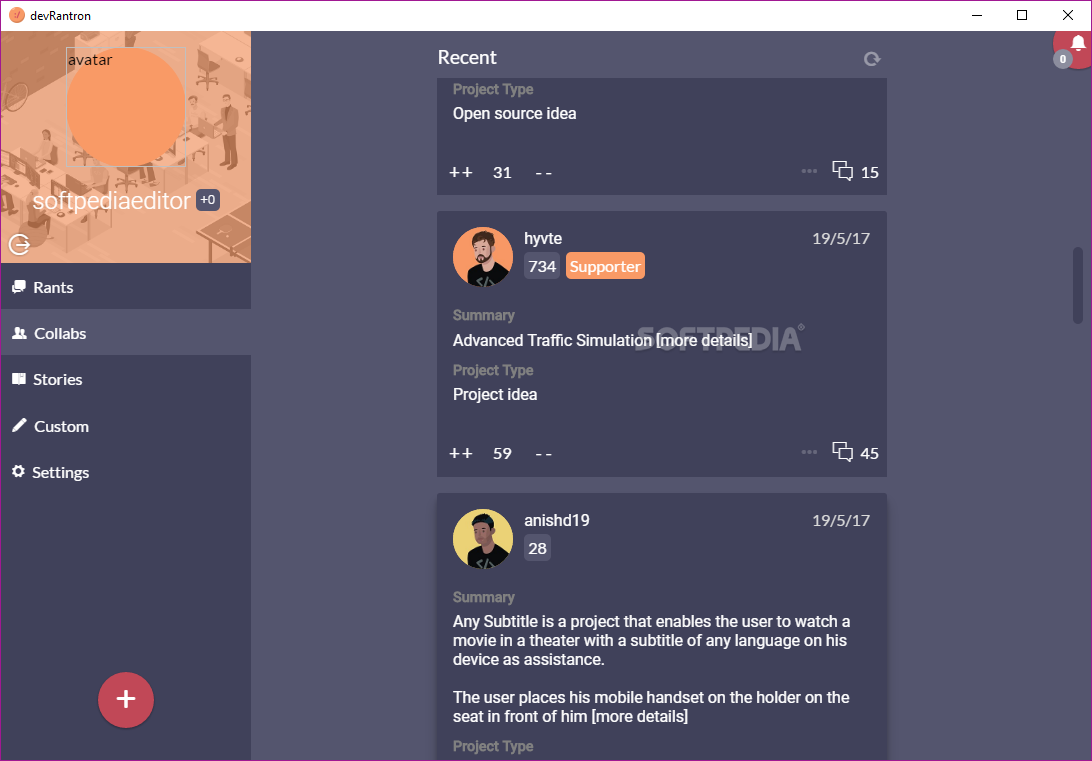1092x761 pixels.
Task: Click the vote count 59
Action: (x=502, y=454)
